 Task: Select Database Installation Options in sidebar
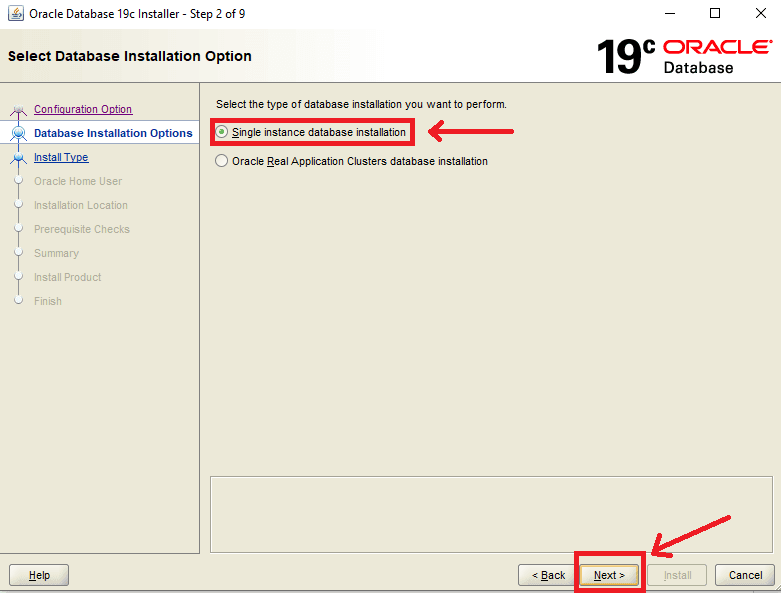click(113, 133)
